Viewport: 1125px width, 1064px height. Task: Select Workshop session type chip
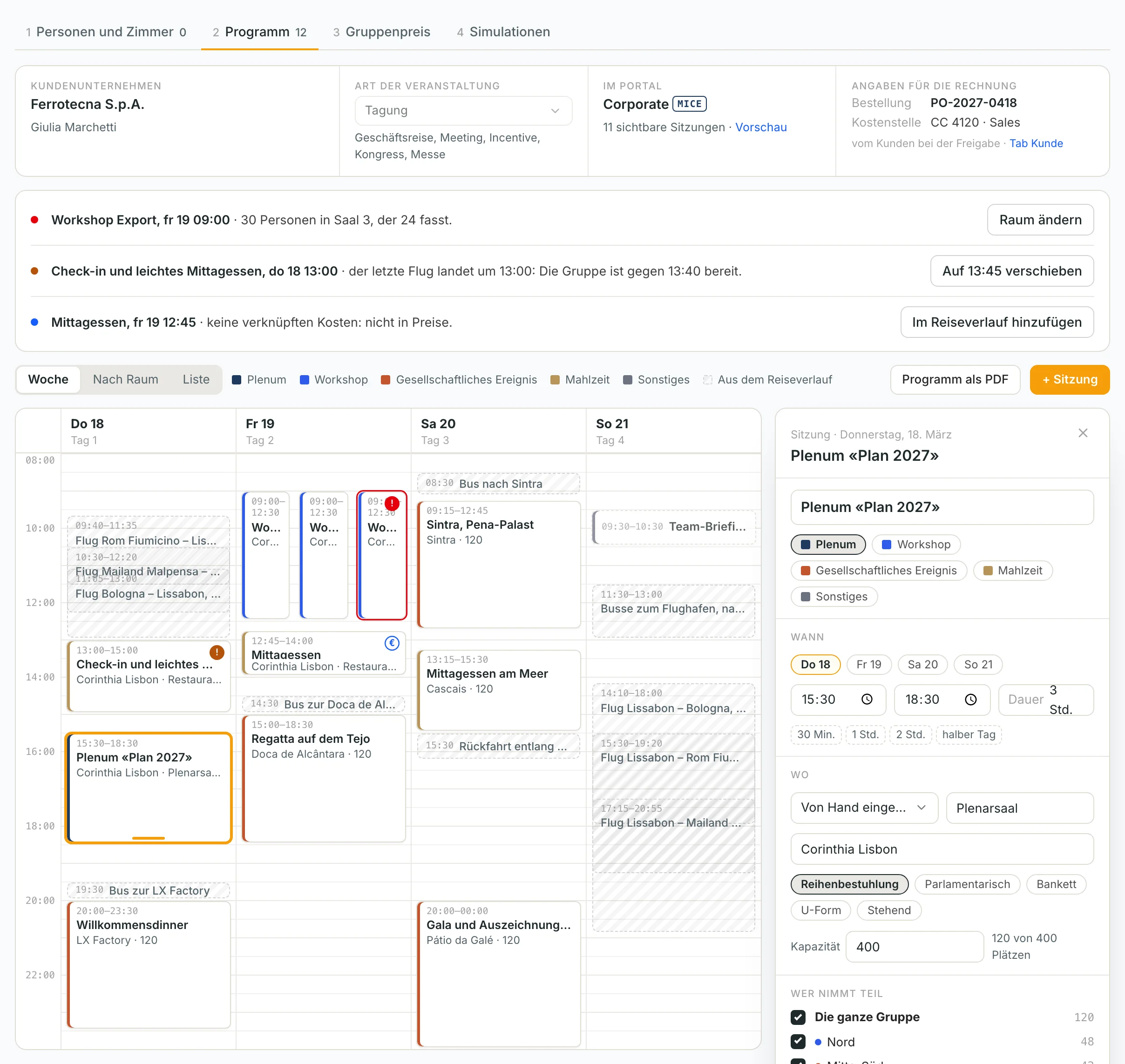pyautogui.click(x=915, y=545)
